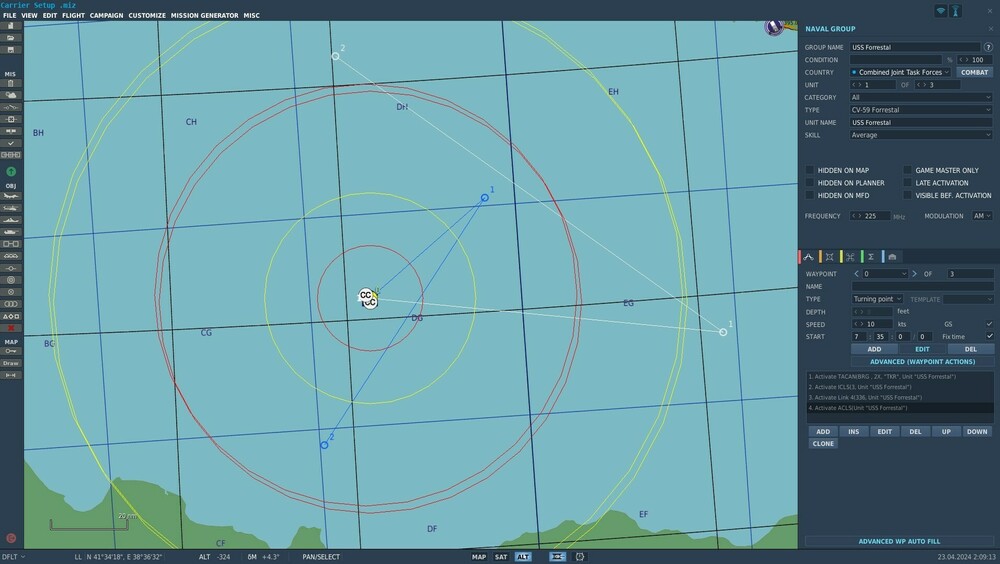Open the route tab with red marker

tap(808, 256)
